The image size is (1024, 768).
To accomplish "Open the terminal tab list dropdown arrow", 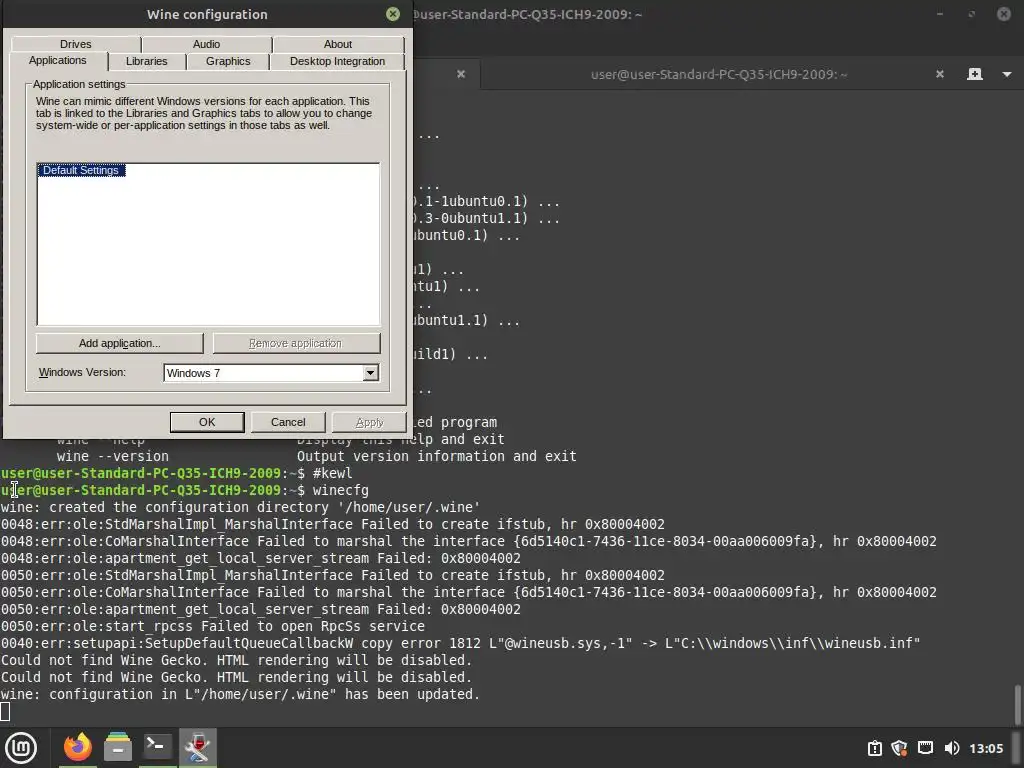I will click(x=1006, y=74).
